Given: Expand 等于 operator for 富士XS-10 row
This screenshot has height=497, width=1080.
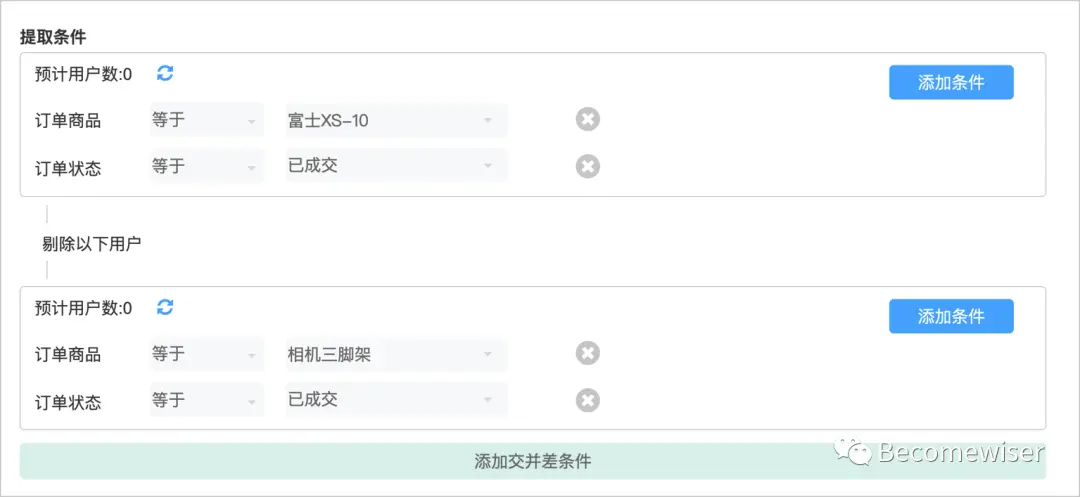Looking at the screenshot, I should (206, 121).
